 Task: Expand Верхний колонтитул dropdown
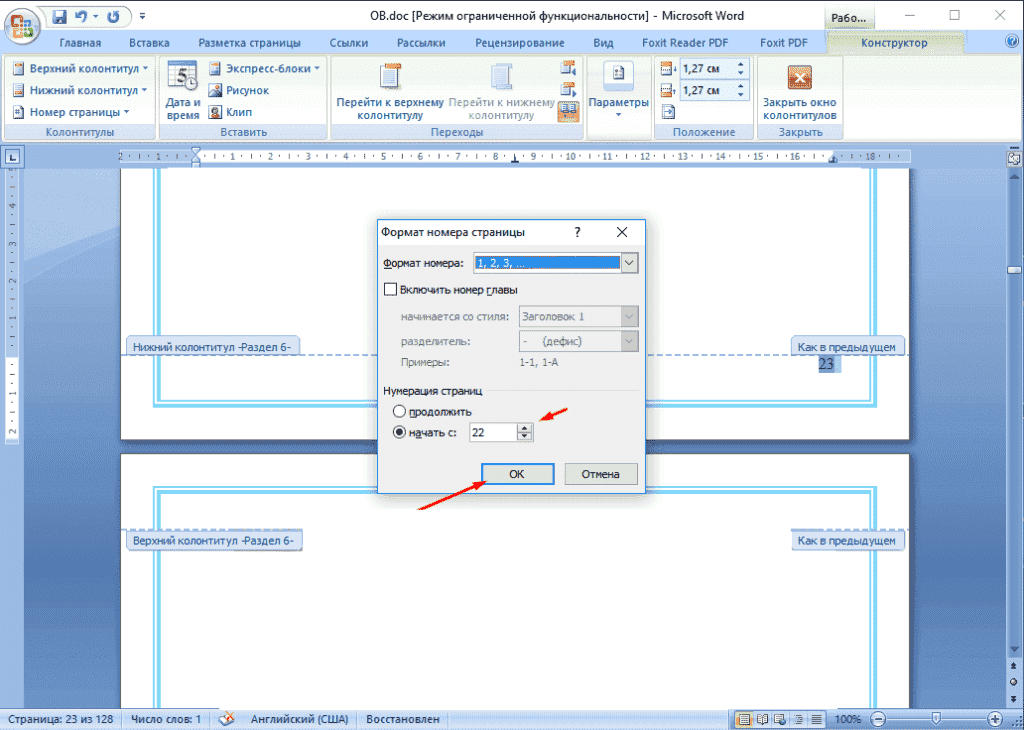tap(80, 69)
